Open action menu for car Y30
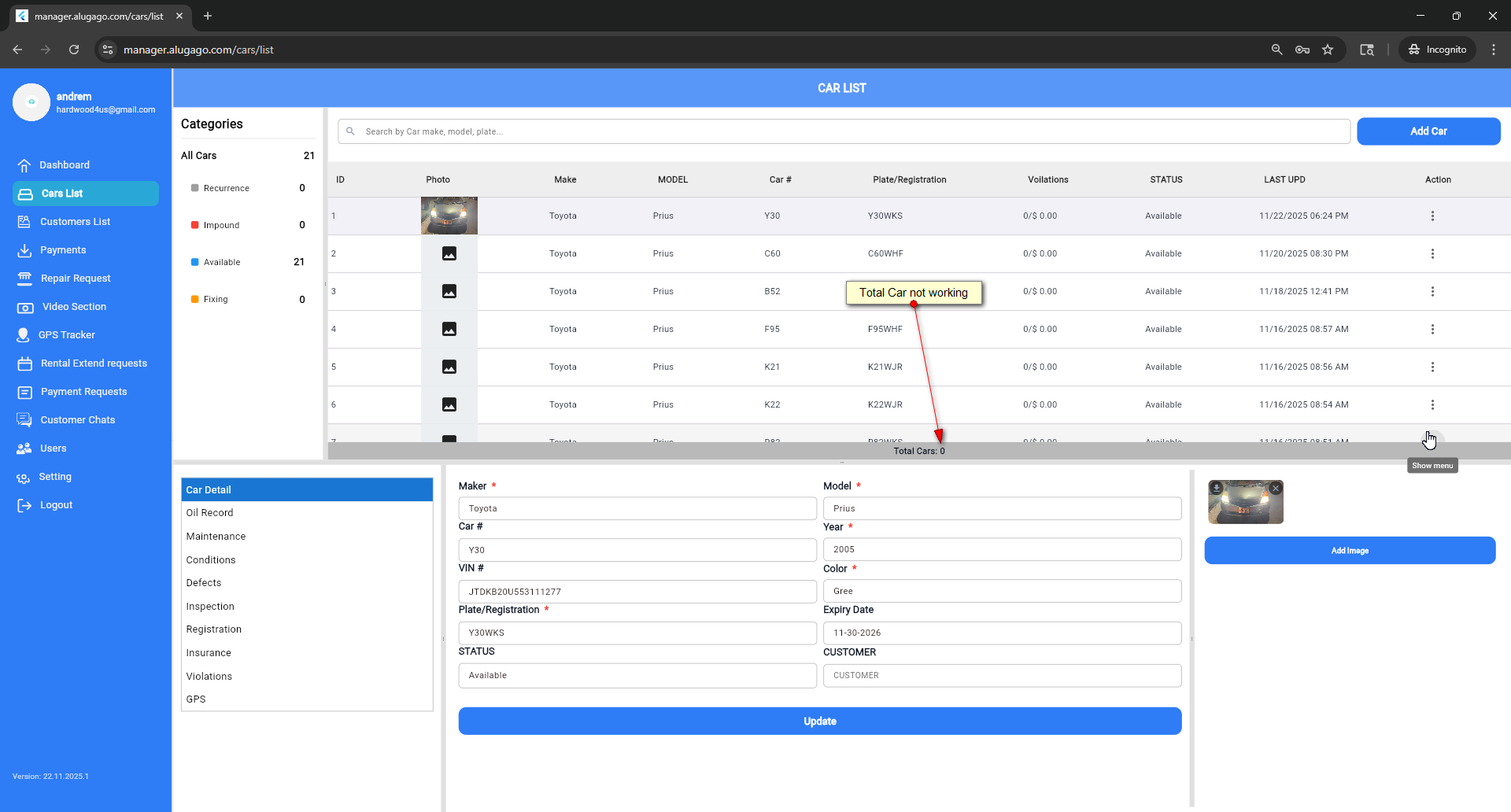The height and width of the screenshot is (812, 1511). pyautogui.click(x=1432, y=216)
